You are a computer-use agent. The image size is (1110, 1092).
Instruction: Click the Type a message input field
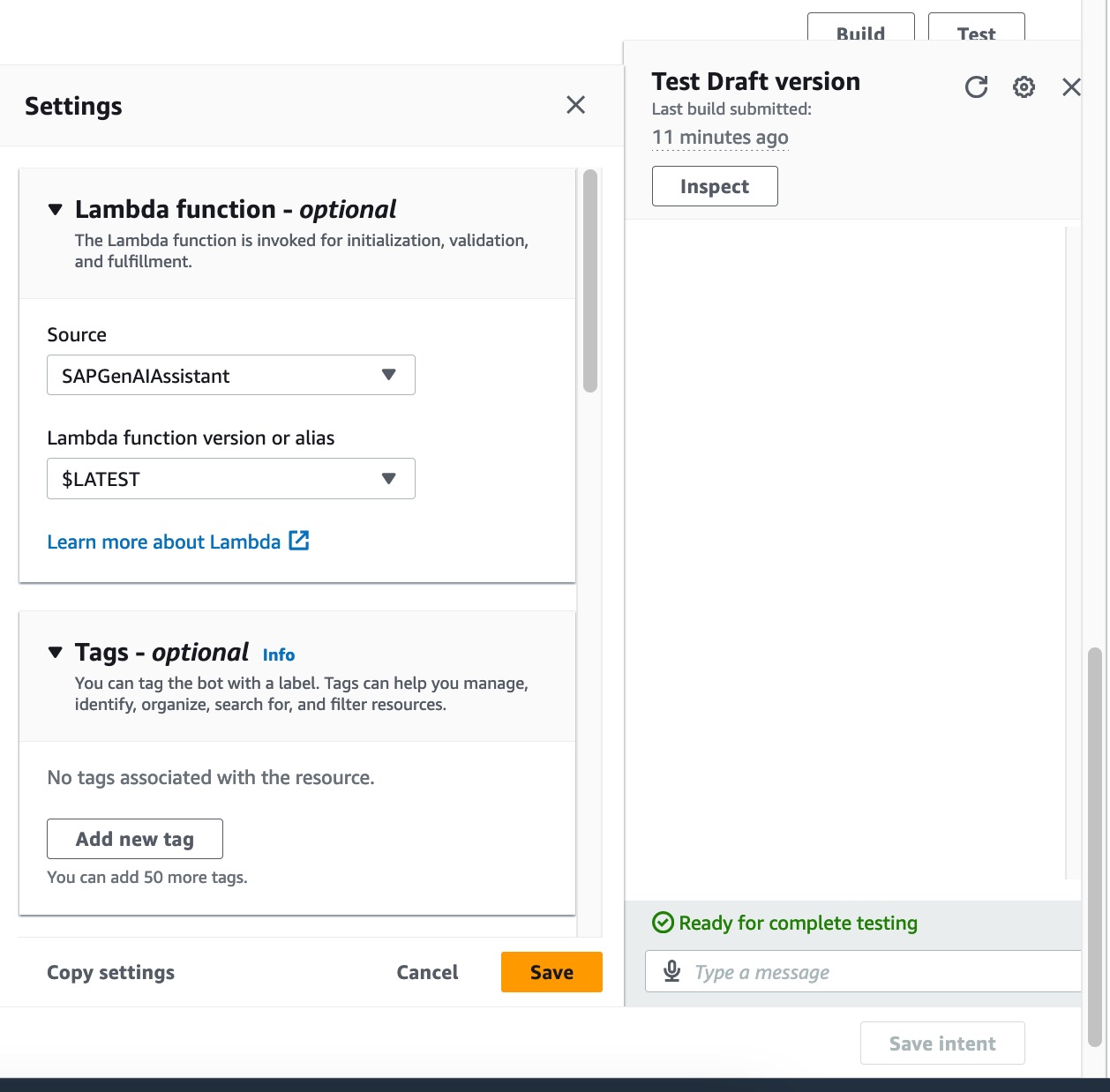(882, 972)
